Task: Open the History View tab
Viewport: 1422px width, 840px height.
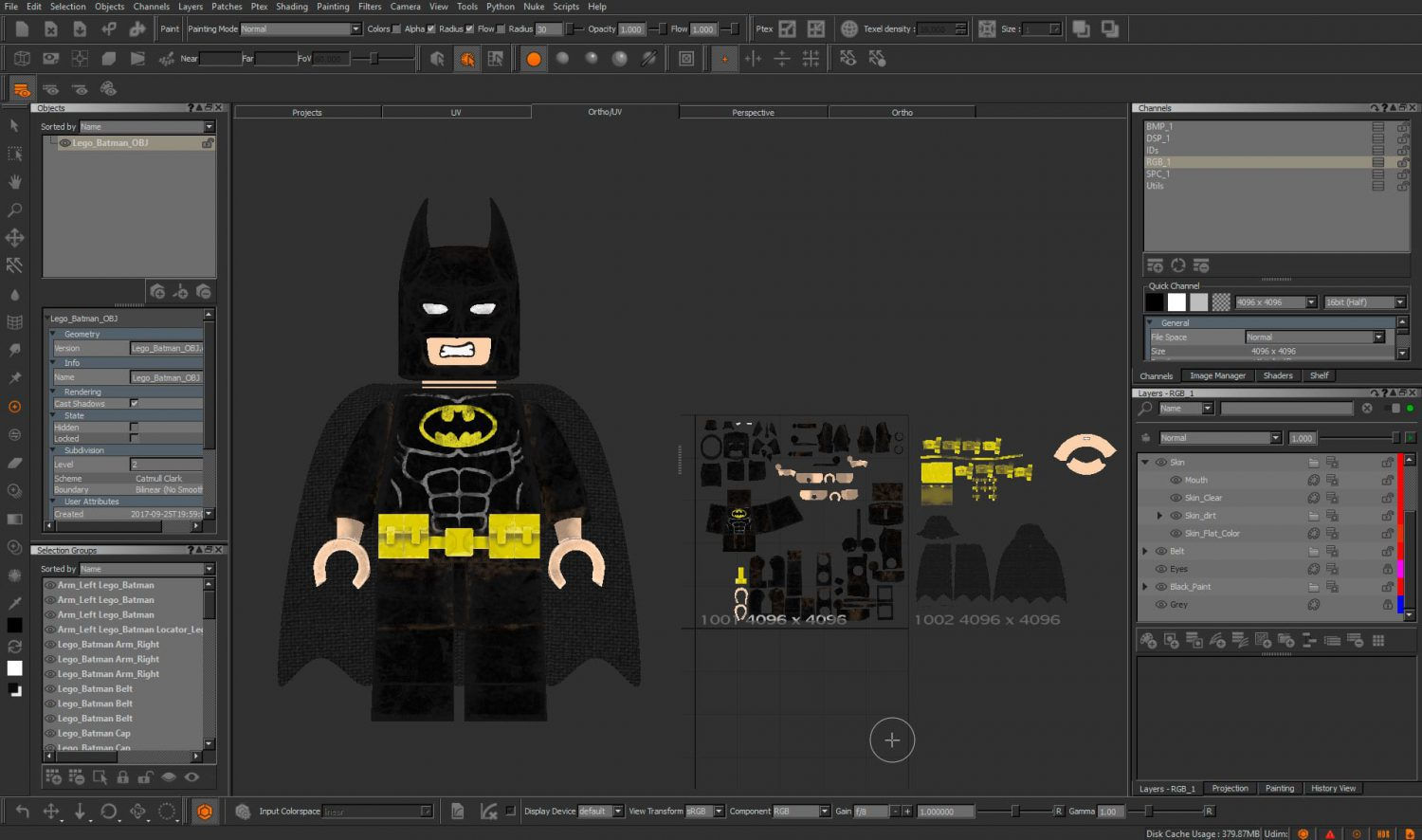Action: pyautogui.click(x=1333, y=789)
